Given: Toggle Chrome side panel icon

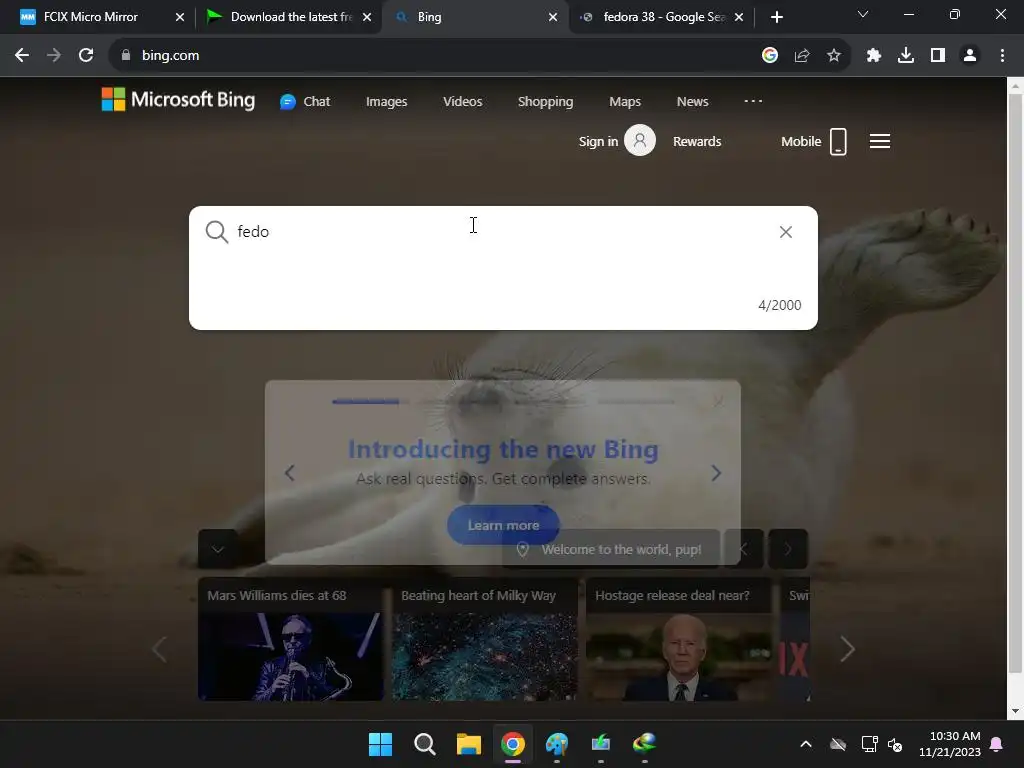Looking at the screenshot, I should coord(938,56).
